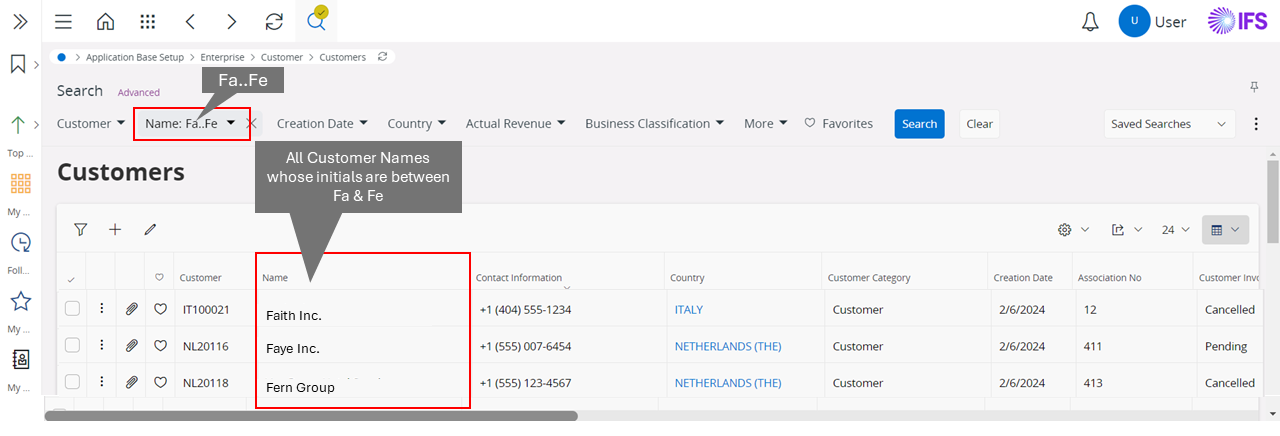The image size is (1280, 436).
Task: Expand the Country filter dropdown
Action: tap(417, 124)
